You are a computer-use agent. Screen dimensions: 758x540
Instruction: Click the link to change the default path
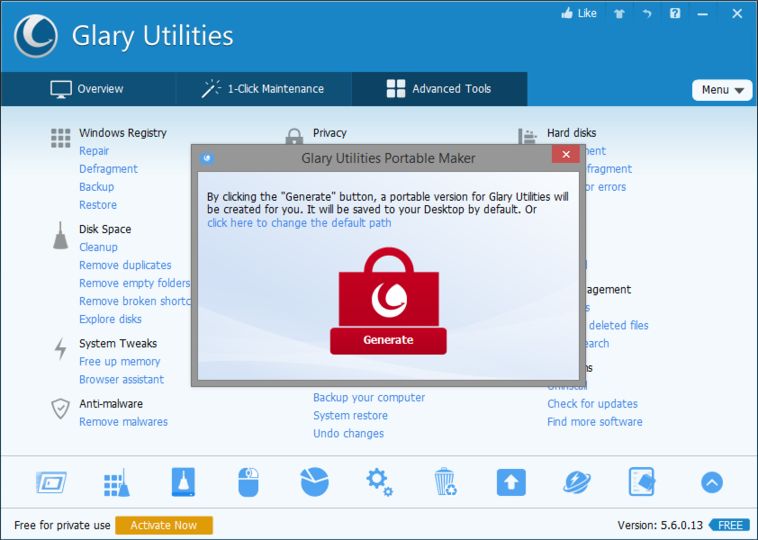(299, 223)
